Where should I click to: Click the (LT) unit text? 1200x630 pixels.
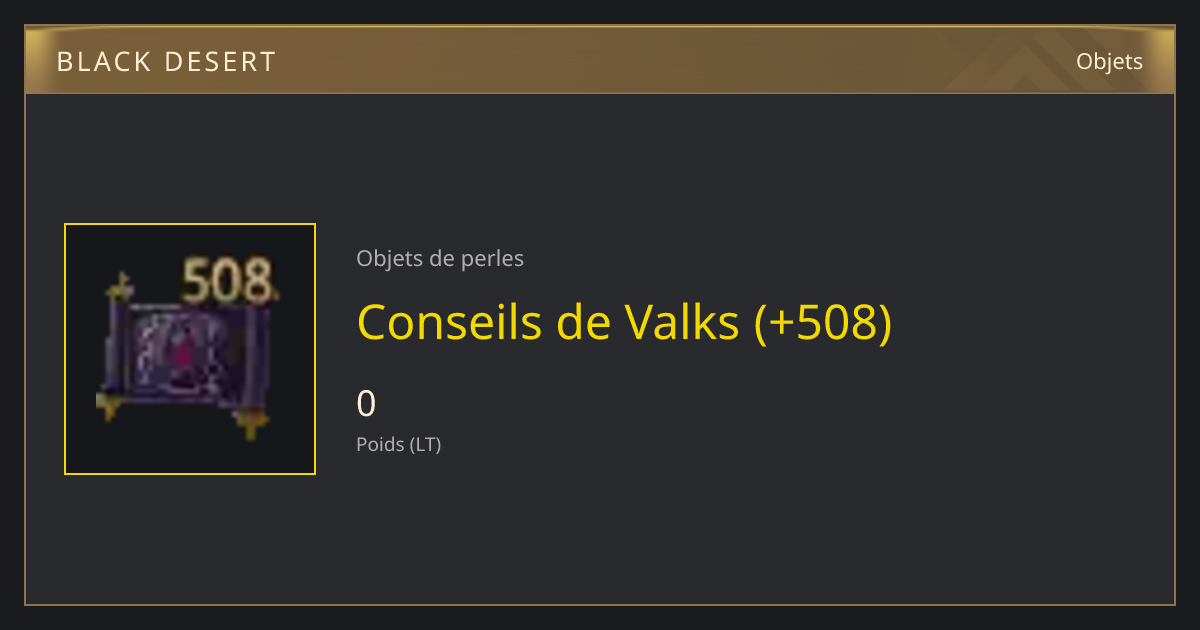click(425, 445)
